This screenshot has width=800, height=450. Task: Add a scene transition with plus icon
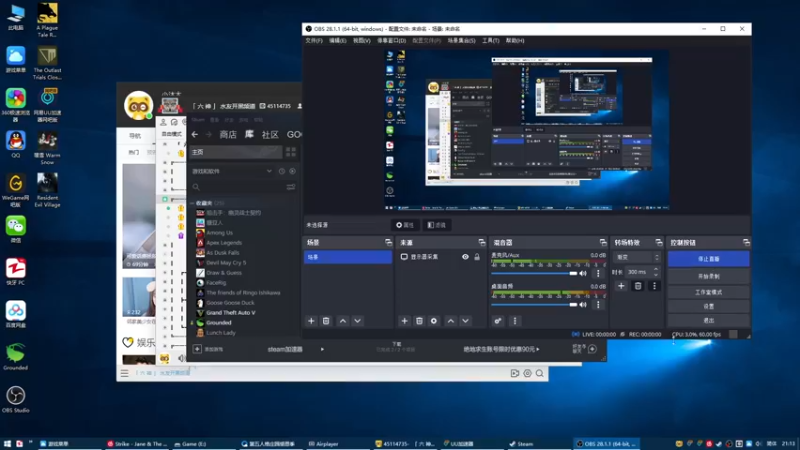(621, 286)
